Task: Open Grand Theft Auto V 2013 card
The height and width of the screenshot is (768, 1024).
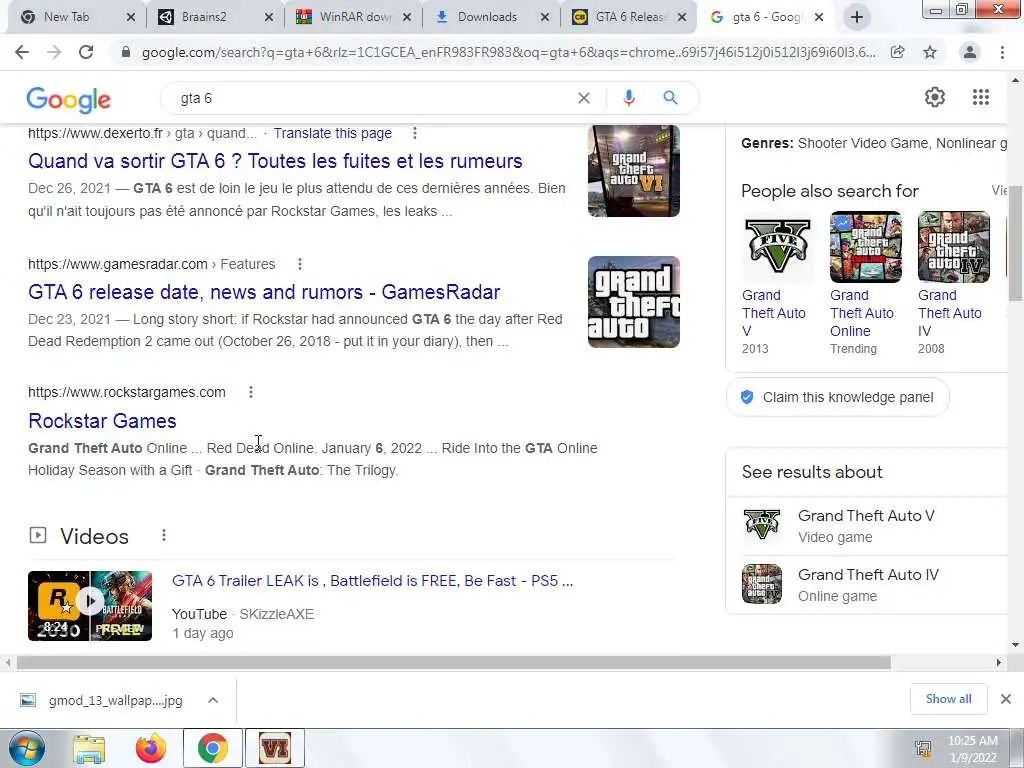Action: pyautogui.click(x=777, y=284)
